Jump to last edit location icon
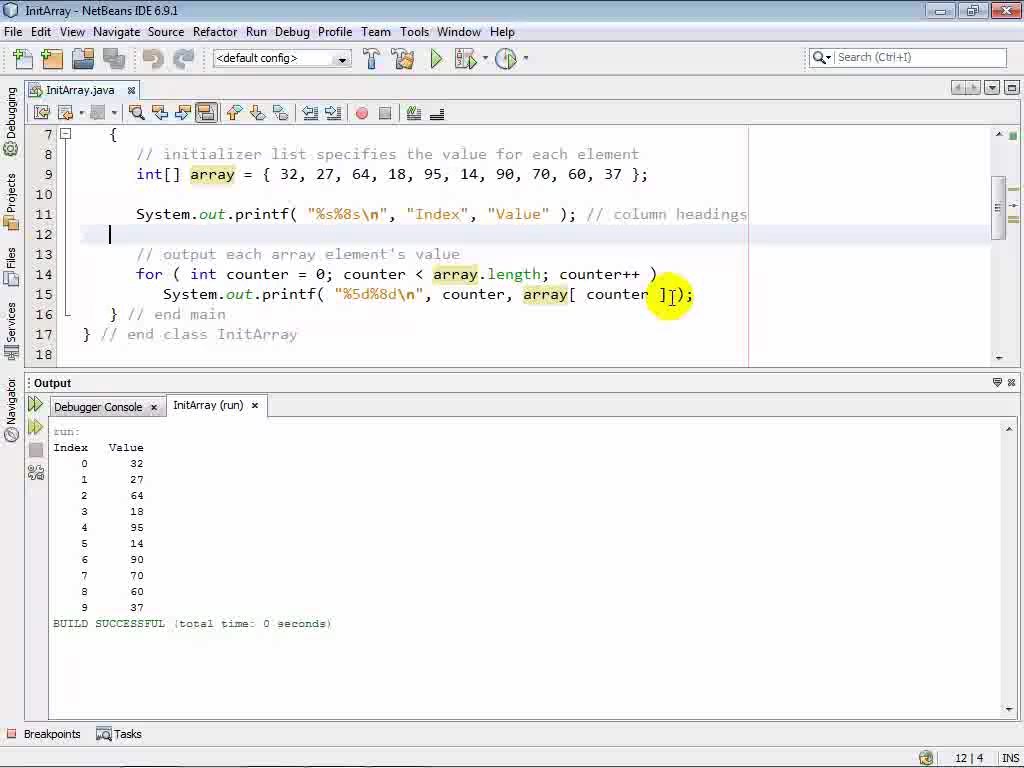 click(x=42, y=113)
